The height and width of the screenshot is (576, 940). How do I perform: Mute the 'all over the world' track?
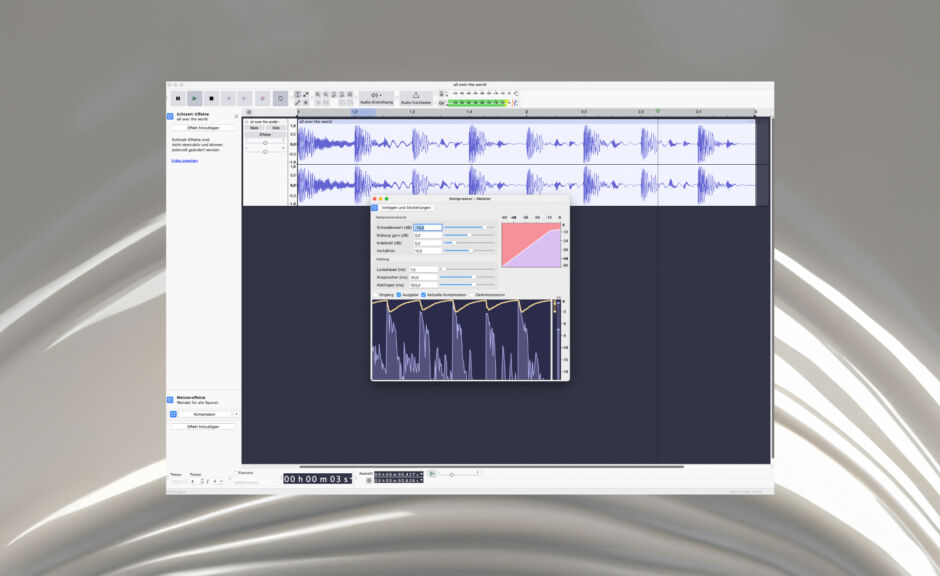click(254, 128)
